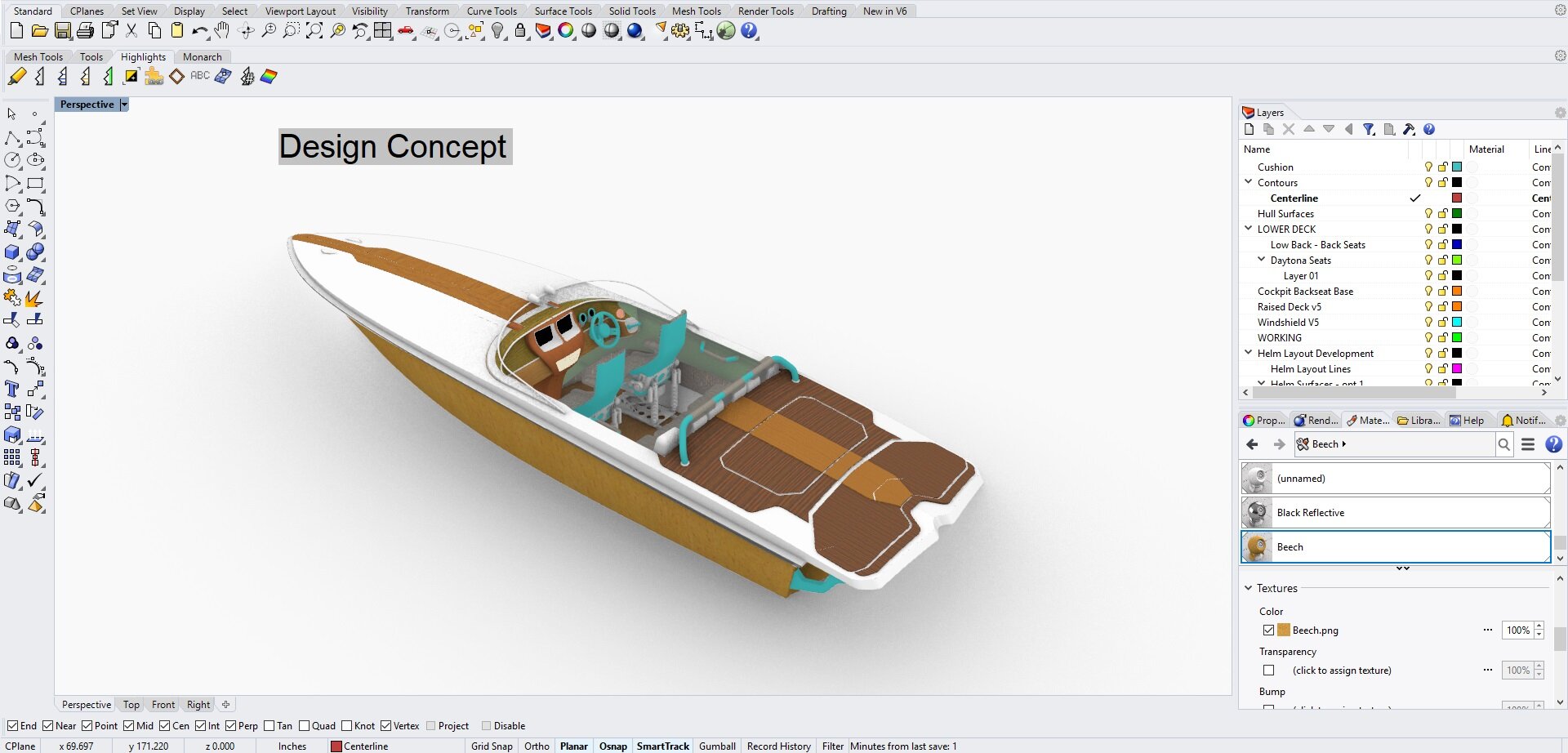Screen dimensions: 1568x753
Task: Switch to the Curve Tools toolbar tab
Action: [x=492, y=11]
